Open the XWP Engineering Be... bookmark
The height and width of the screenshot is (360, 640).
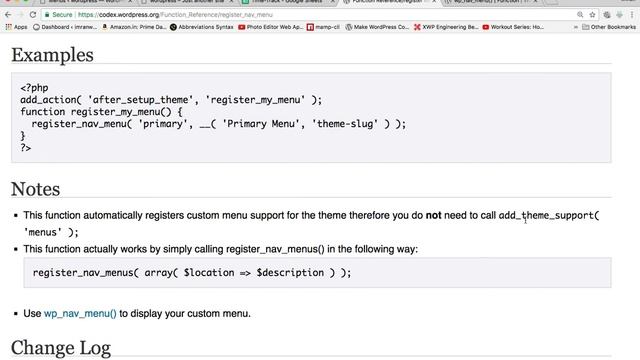[x=446, y=27]
